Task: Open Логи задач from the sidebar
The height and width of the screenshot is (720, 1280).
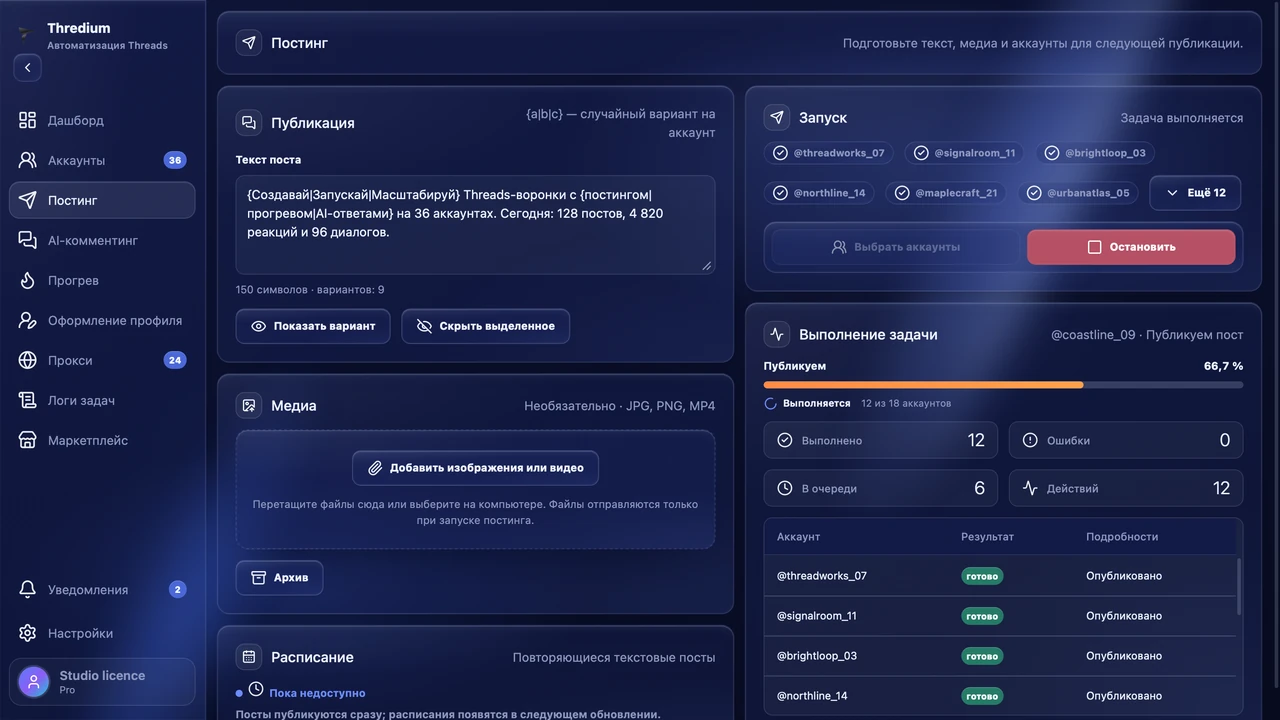Action: [x=102, y=400]
